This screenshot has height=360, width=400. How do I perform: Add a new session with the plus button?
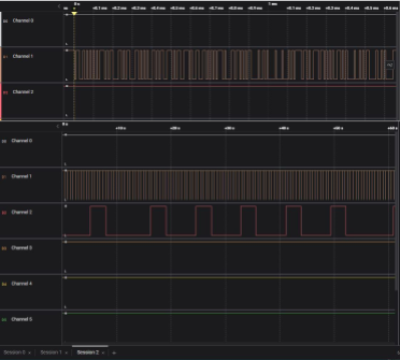pos(114,353)
